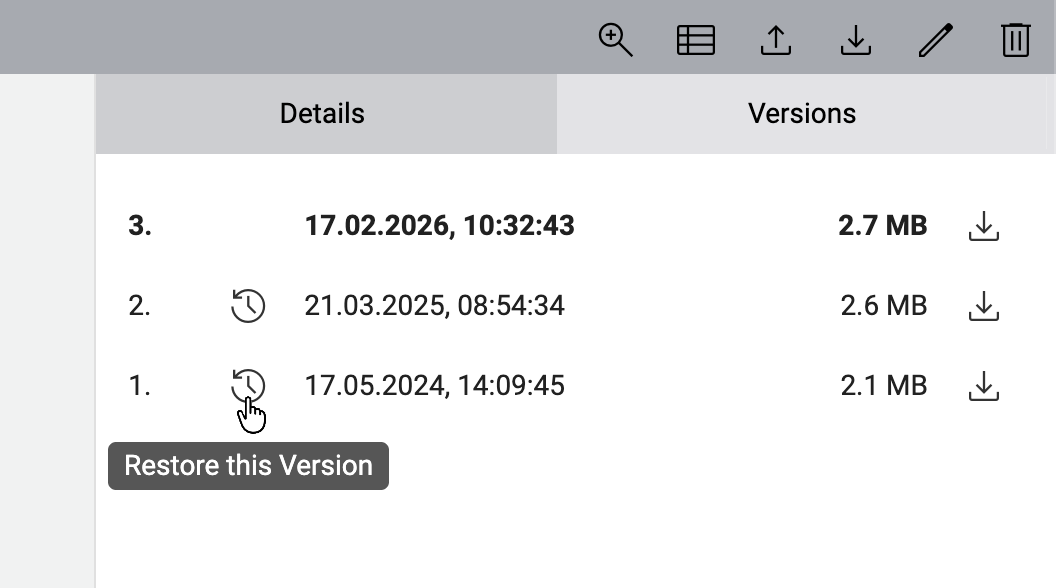Select the timestamp 17.05.2024, 14:09:45
Image resolution: width=1056 pixels, height=588 pixels.
click(x=435, y=385)
